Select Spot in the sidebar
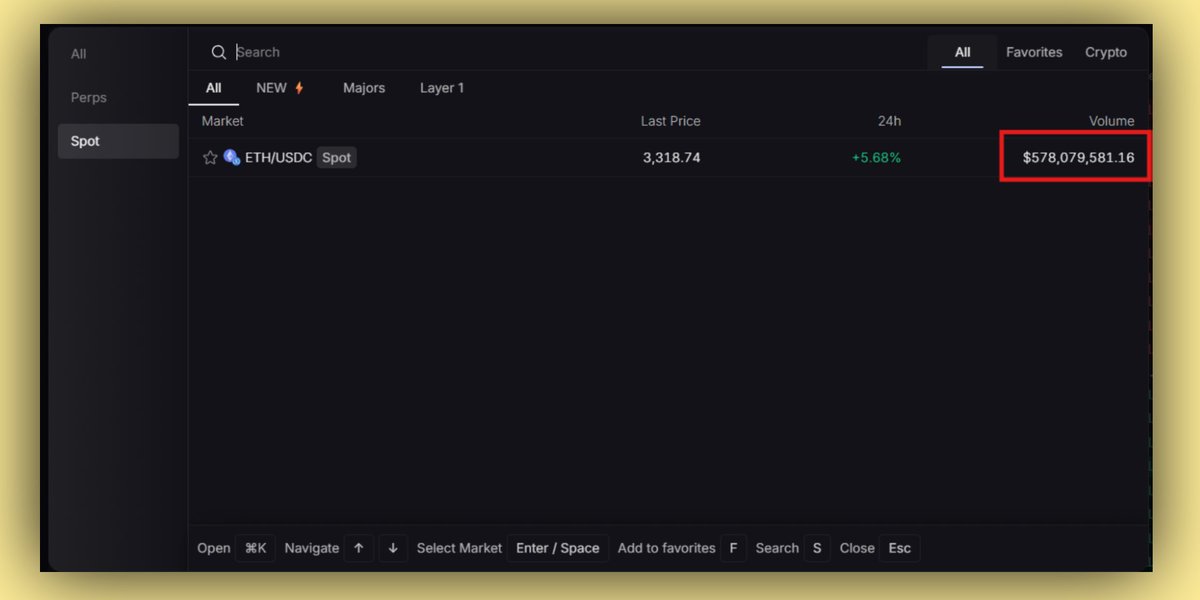Screen dimensions: 1200x600 coord(118,141)
